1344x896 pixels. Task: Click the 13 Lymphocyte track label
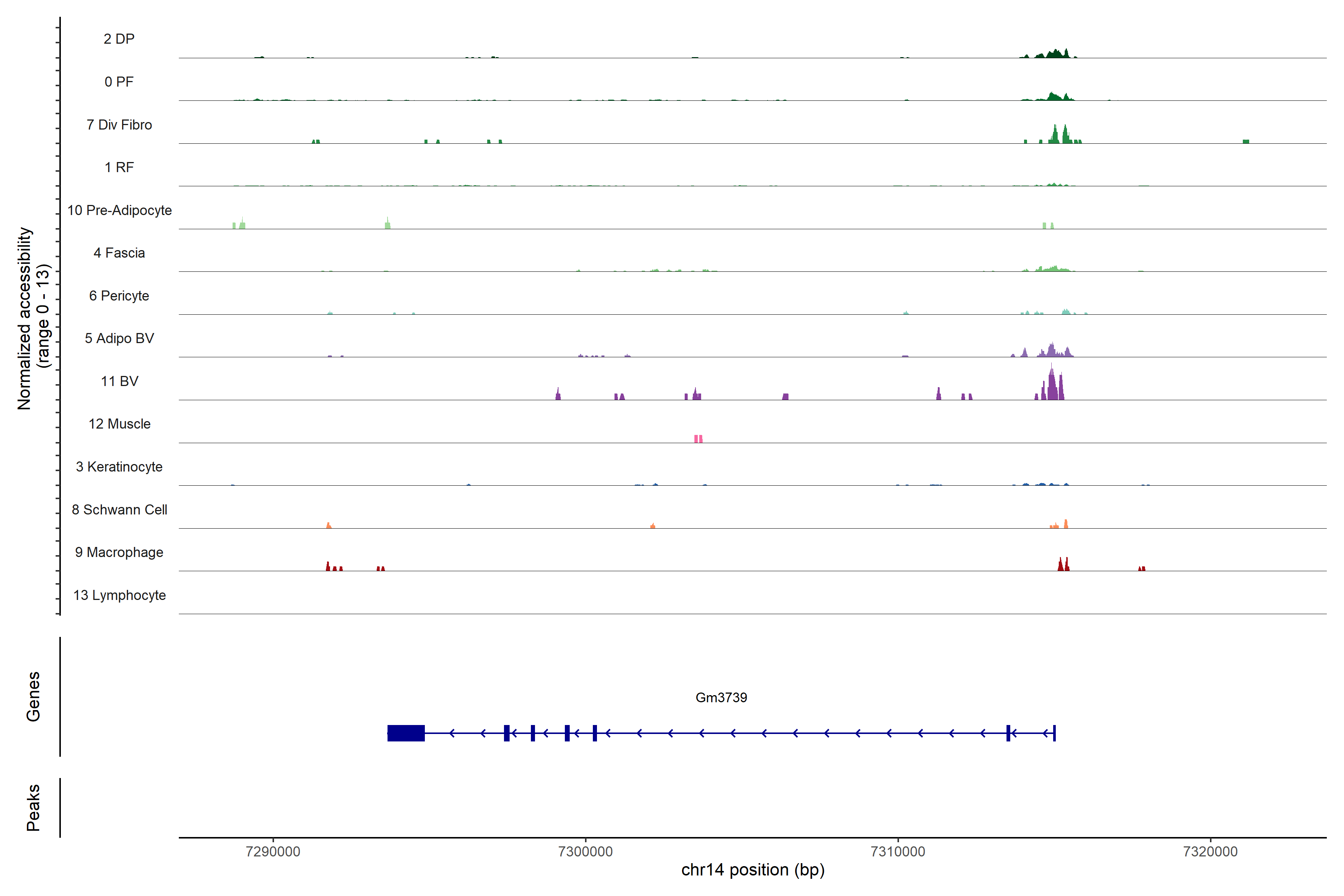tap(119, 595)
